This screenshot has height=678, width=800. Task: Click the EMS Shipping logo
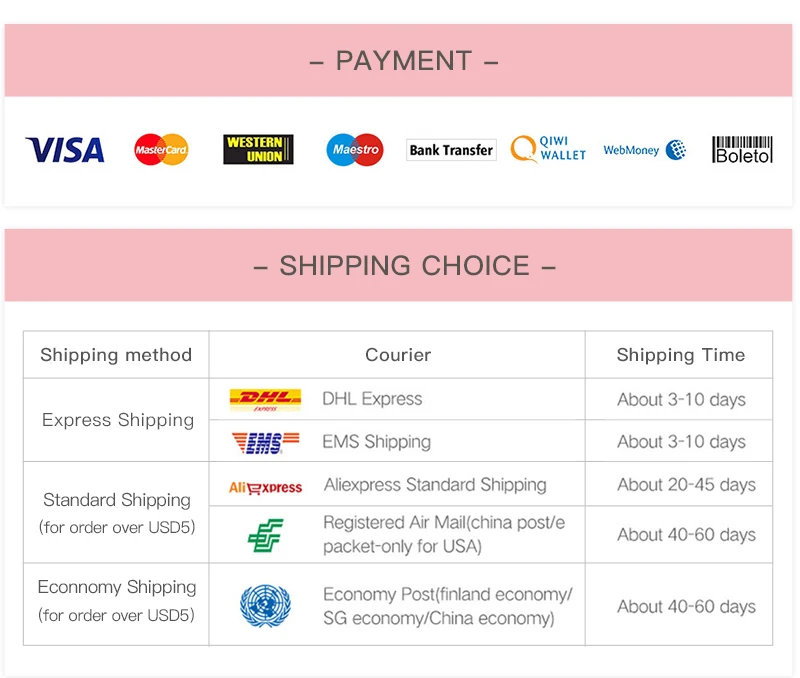coord(265,442)
